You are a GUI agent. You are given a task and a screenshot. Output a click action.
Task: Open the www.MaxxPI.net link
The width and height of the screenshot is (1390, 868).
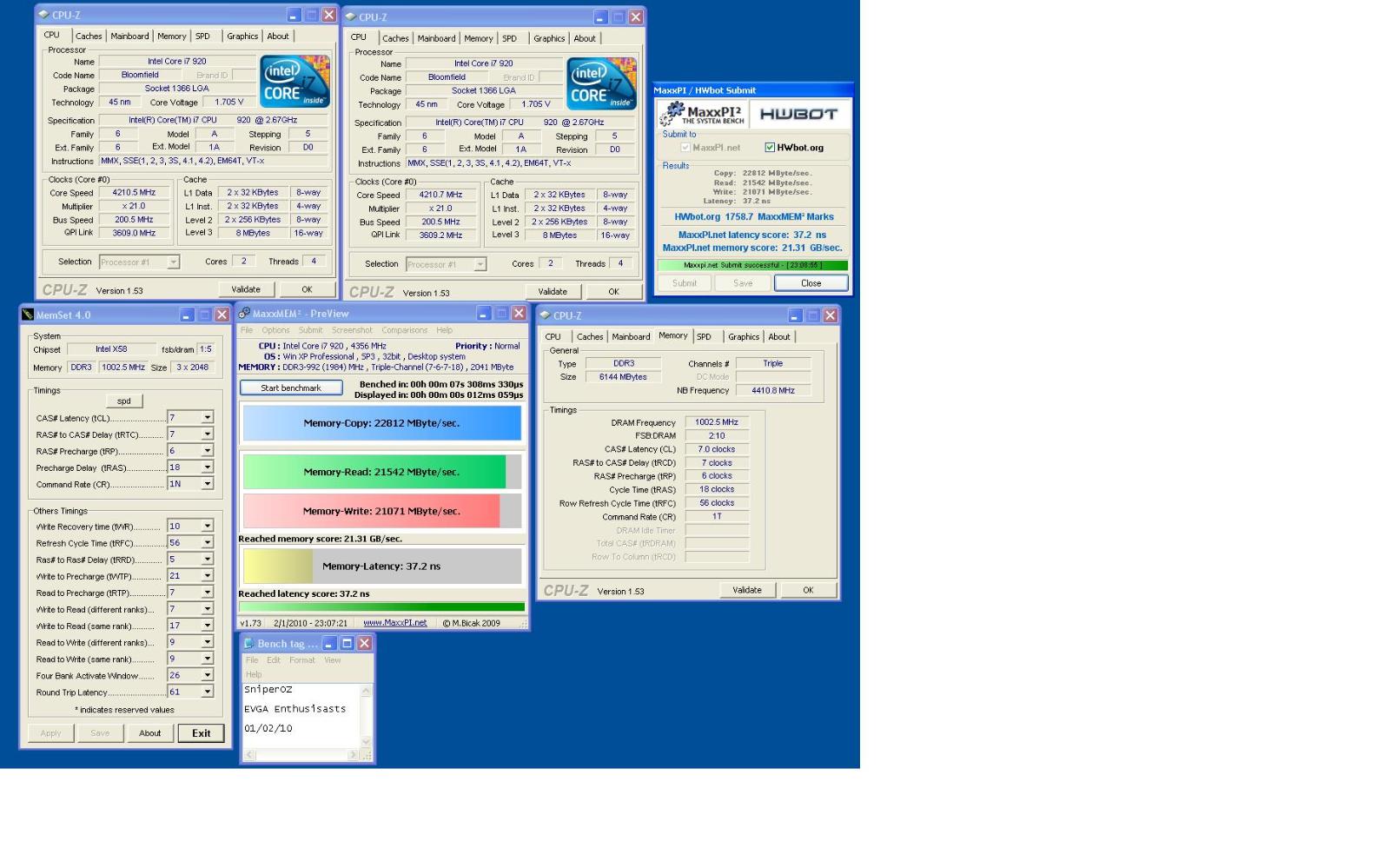[395, 623]
